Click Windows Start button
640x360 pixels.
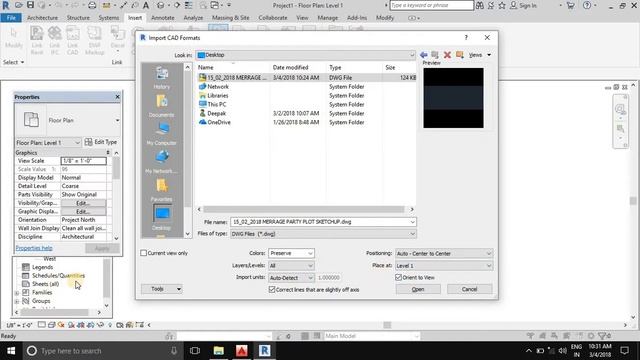11,351
